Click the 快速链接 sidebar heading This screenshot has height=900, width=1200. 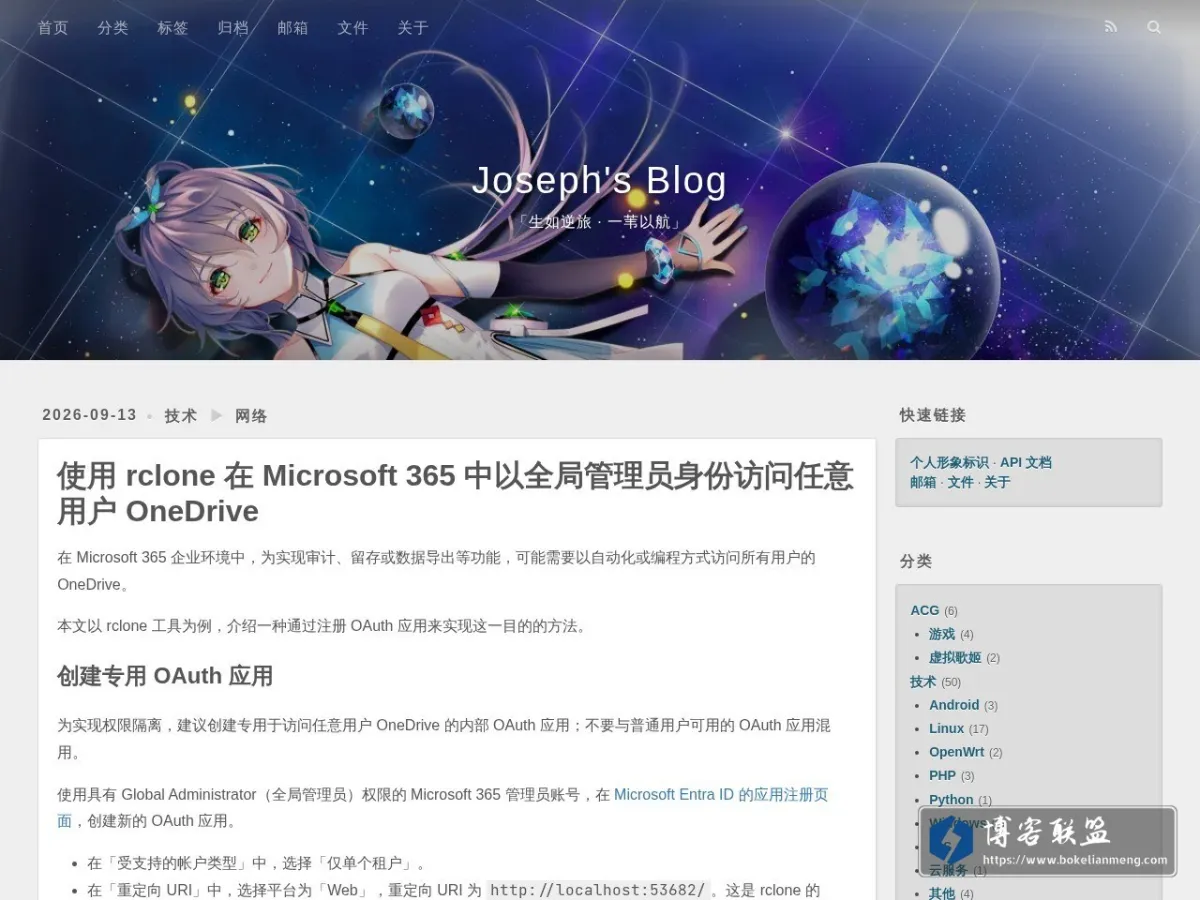pyautogui.click(x=933, y=415)
